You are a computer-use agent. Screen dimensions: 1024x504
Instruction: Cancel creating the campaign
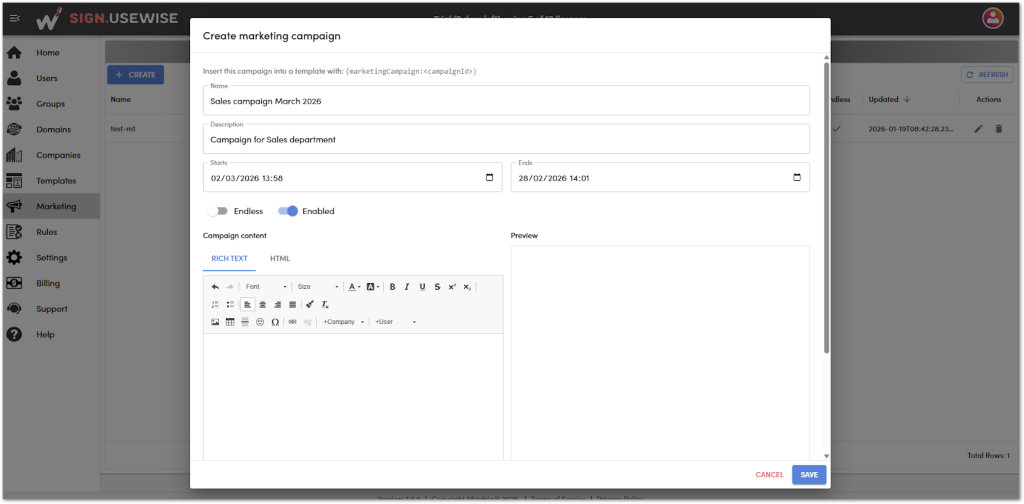point(769,475)
